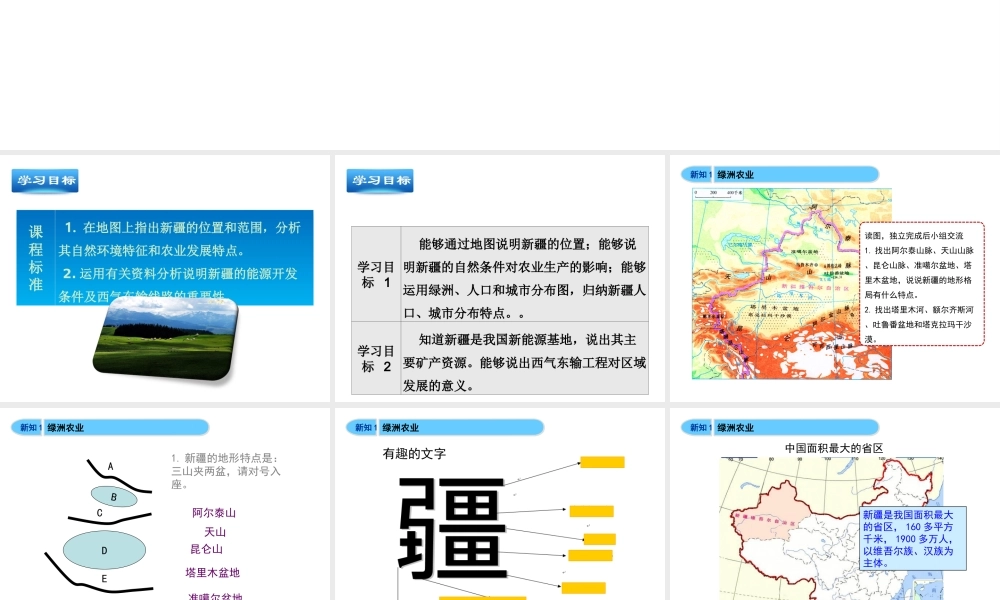
Task: Click the Xinjiang terrain relief map
Action: (791, 284)
